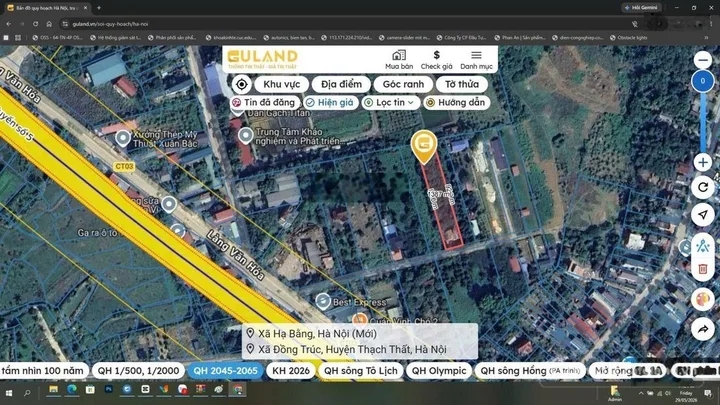
Task: Click the GULAND logo
Action: [x=263, y=58]
